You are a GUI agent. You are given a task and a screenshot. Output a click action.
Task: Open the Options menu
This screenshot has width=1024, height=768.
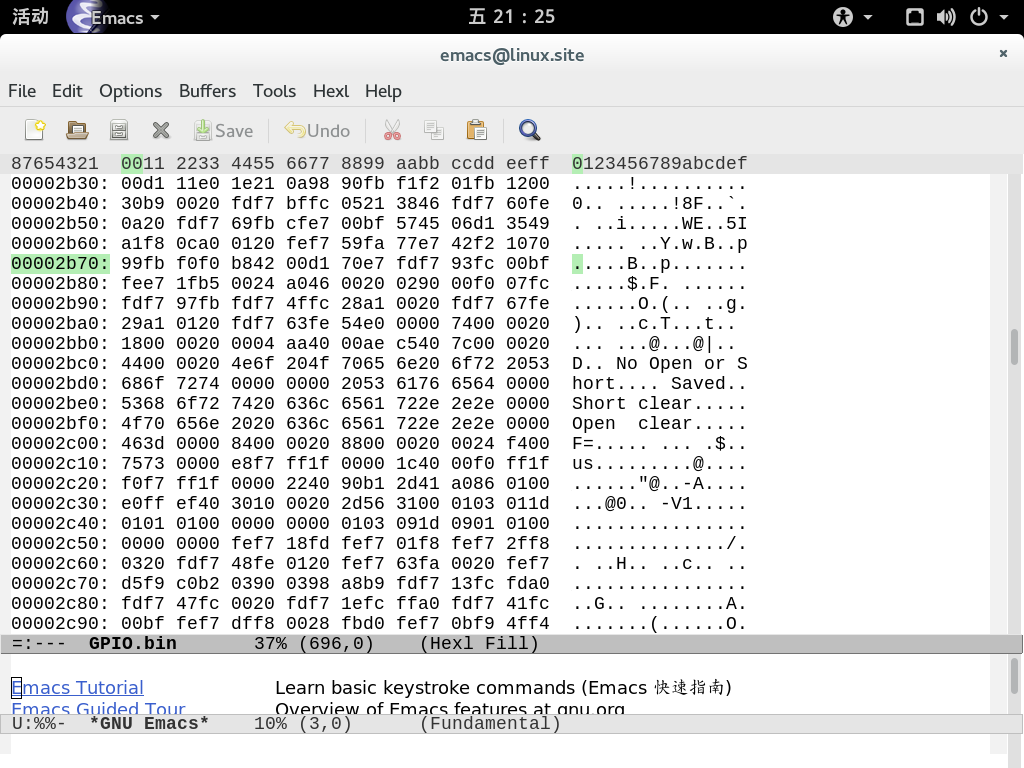[131, 91]
